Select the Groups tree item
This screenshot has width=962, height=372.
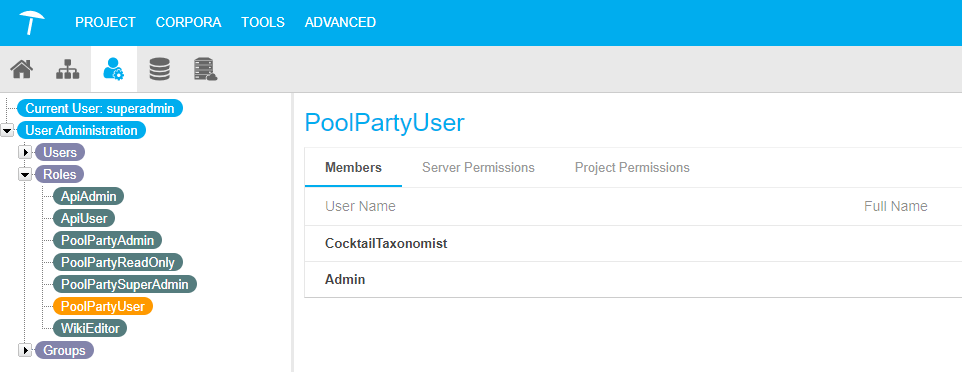pyautogui.click(x=64, y=351)
